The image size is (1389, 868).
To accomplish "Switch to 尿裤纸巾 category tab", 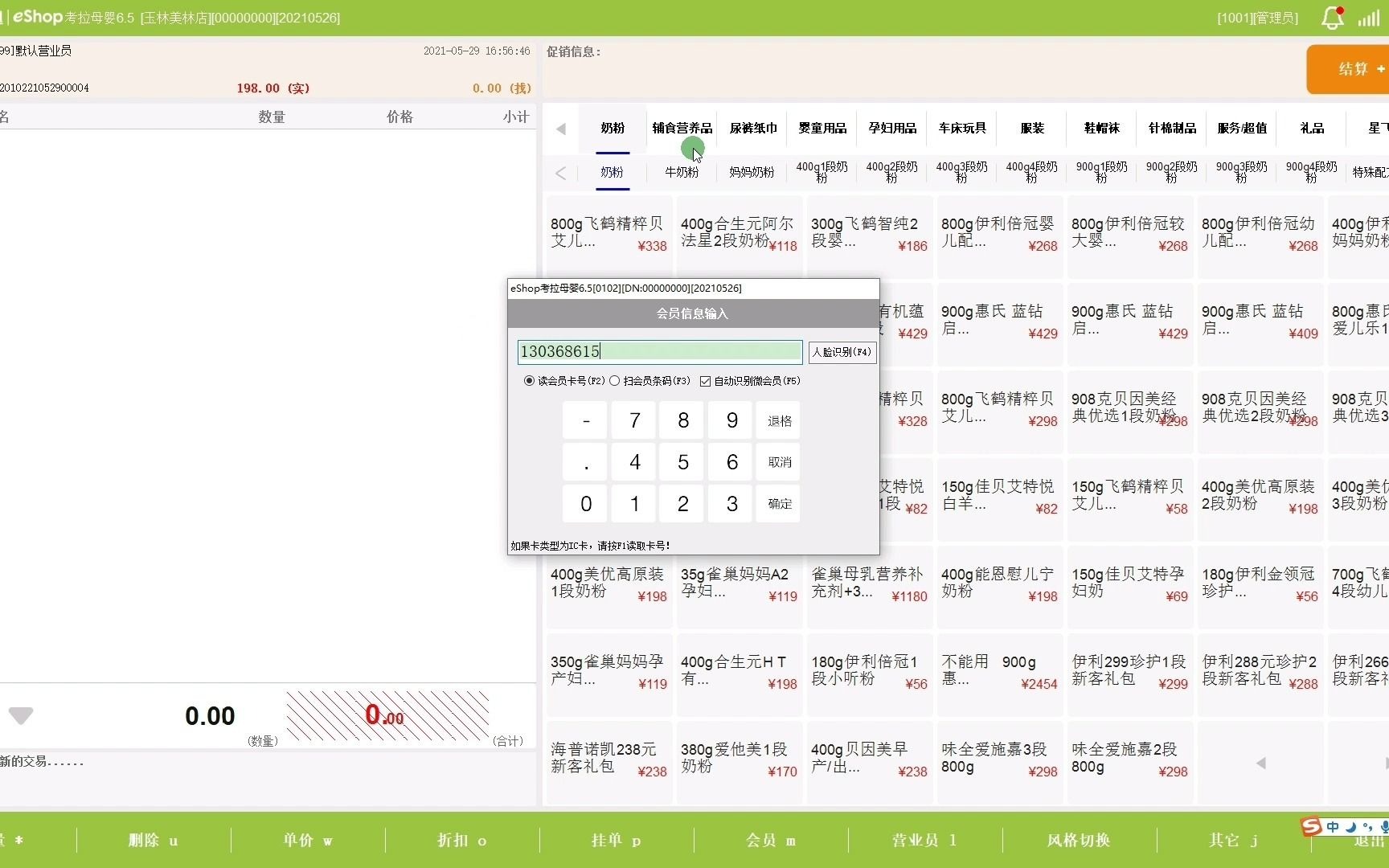I will [753, 128].
